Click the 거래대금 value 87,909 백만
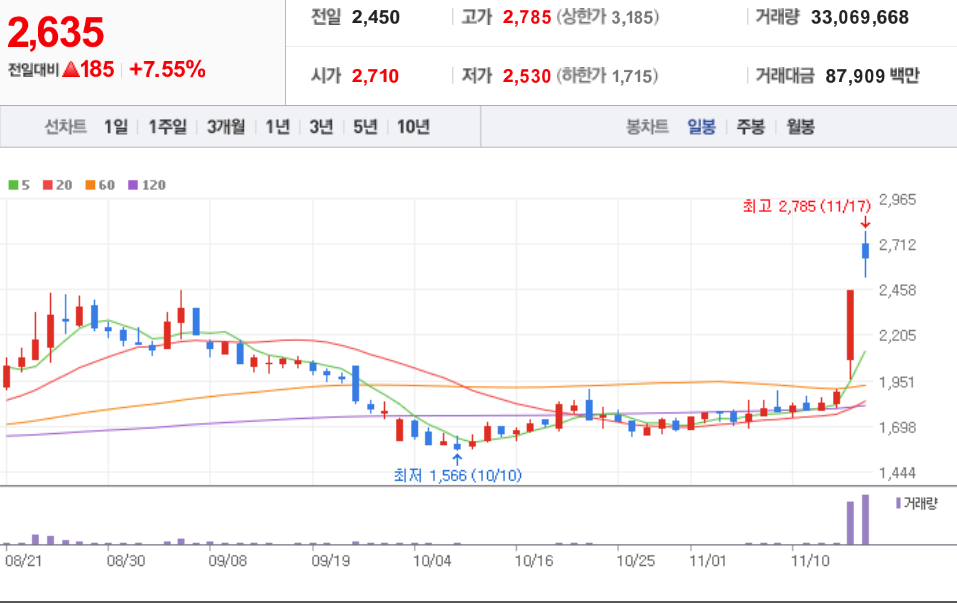The image size is (957, 604). [x=872, y=76]
